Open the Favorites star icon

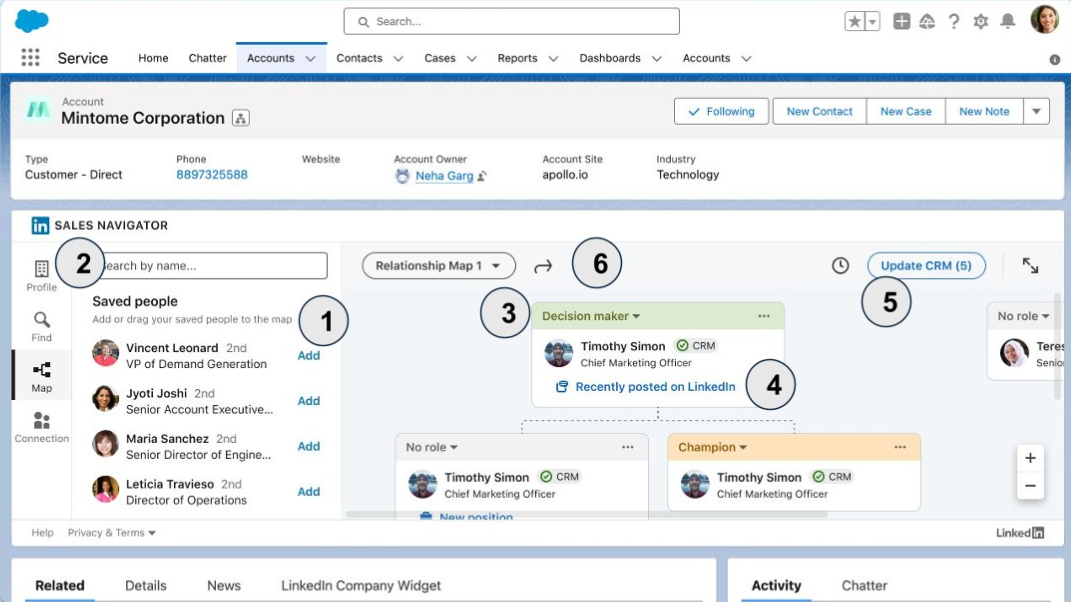[854, 21]
